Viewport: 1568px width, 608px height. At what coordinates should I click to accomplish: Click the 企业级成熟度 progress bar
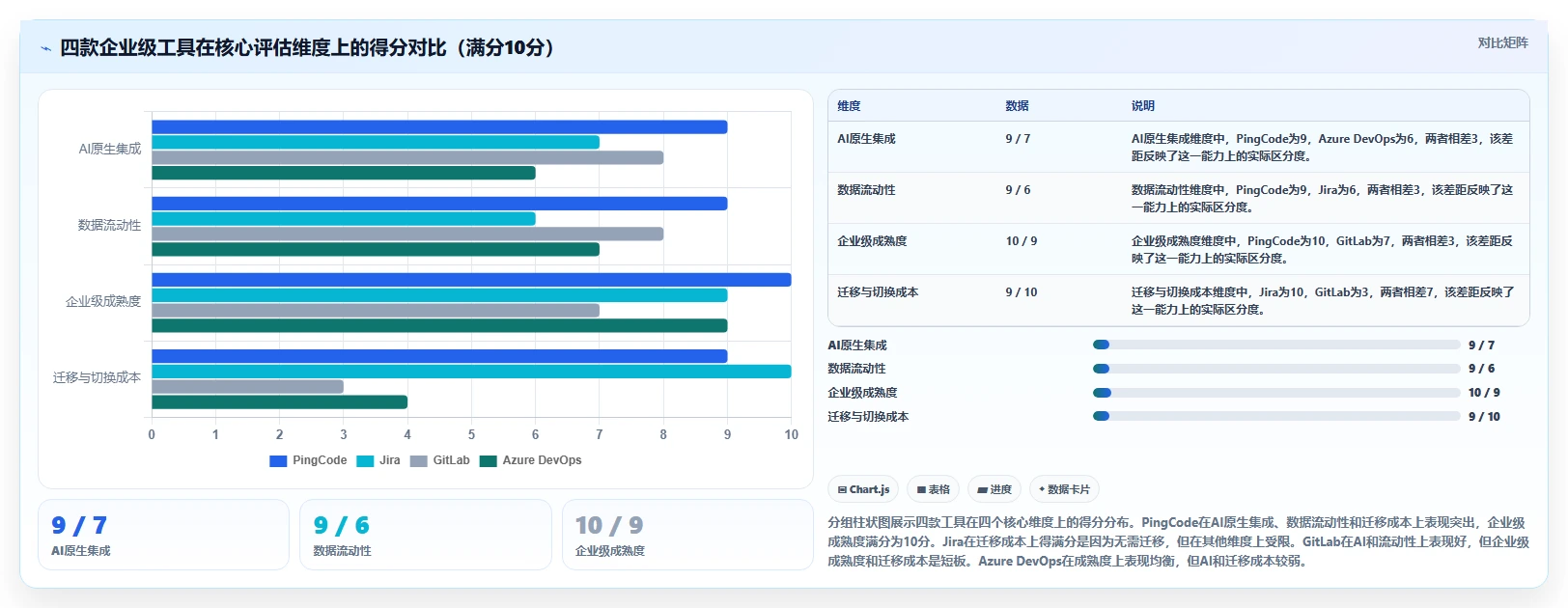point(1276,393)
